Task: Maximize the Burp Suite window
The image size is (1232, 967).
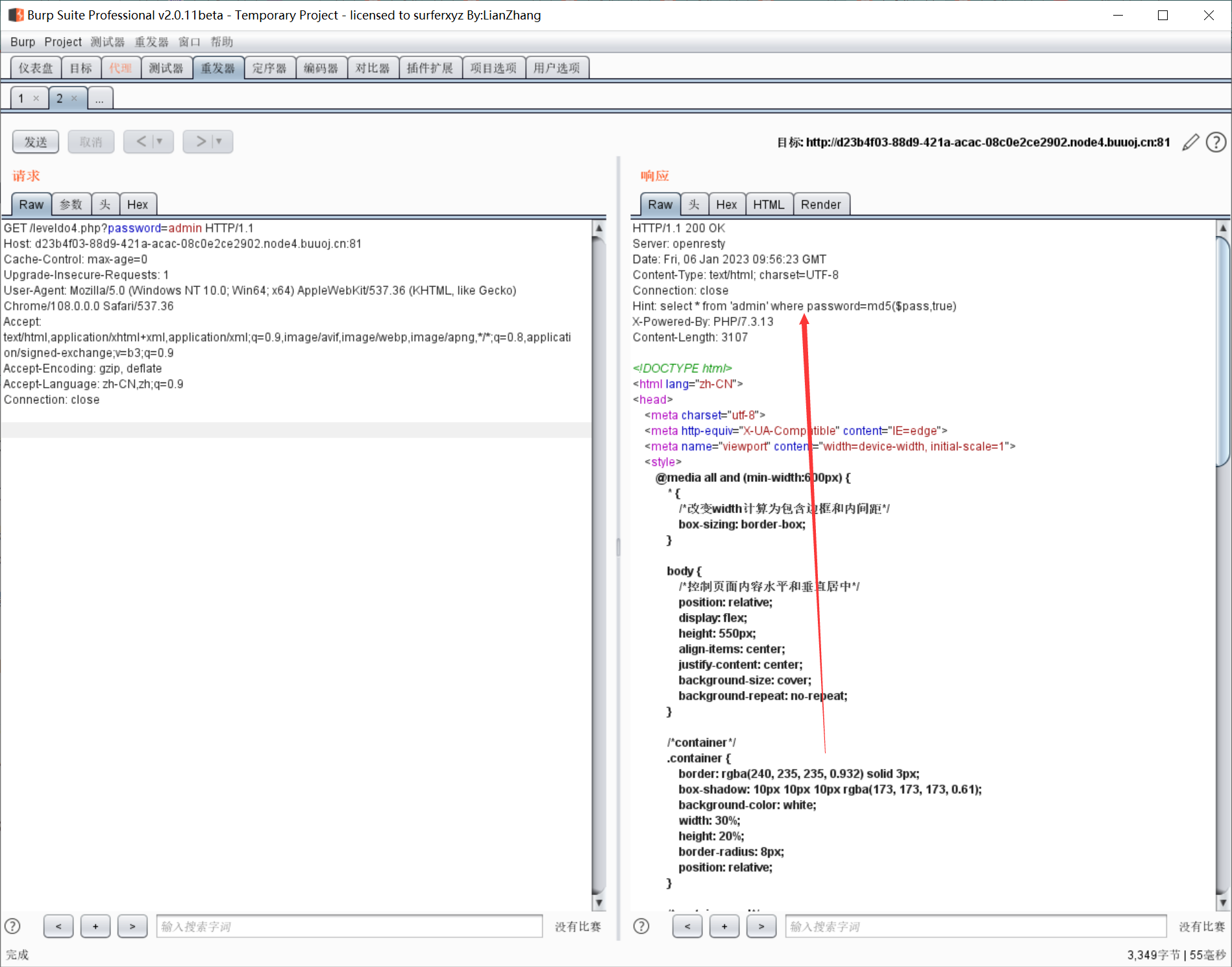Action: pyautogui.click(x=1163, y=15)
